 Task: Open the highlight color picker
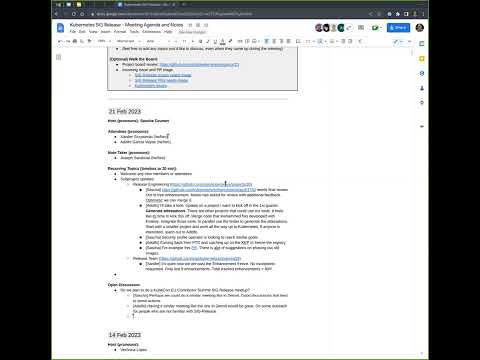pos(230,41)
